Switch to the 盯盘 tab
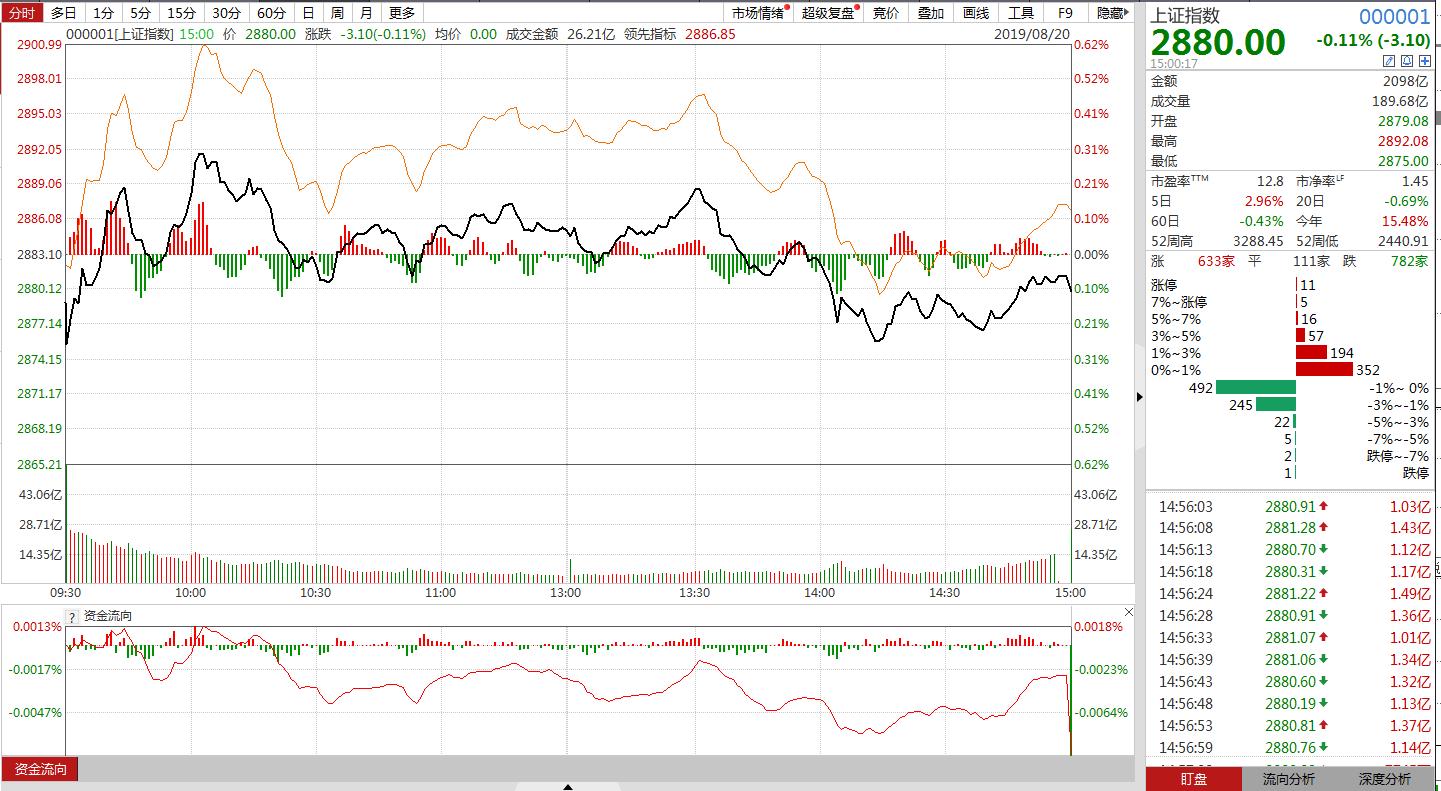1441x791 pixels. coord(1193,779)
